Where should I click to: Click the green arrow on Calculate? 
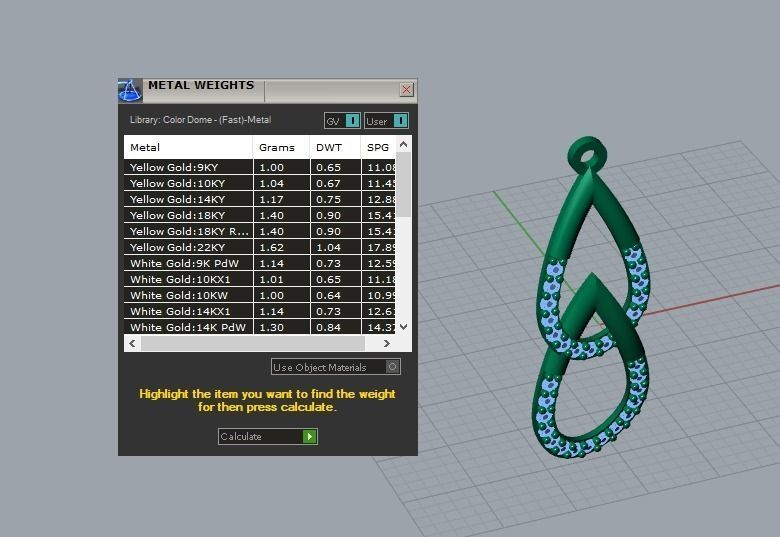click(x=310, y=437)
